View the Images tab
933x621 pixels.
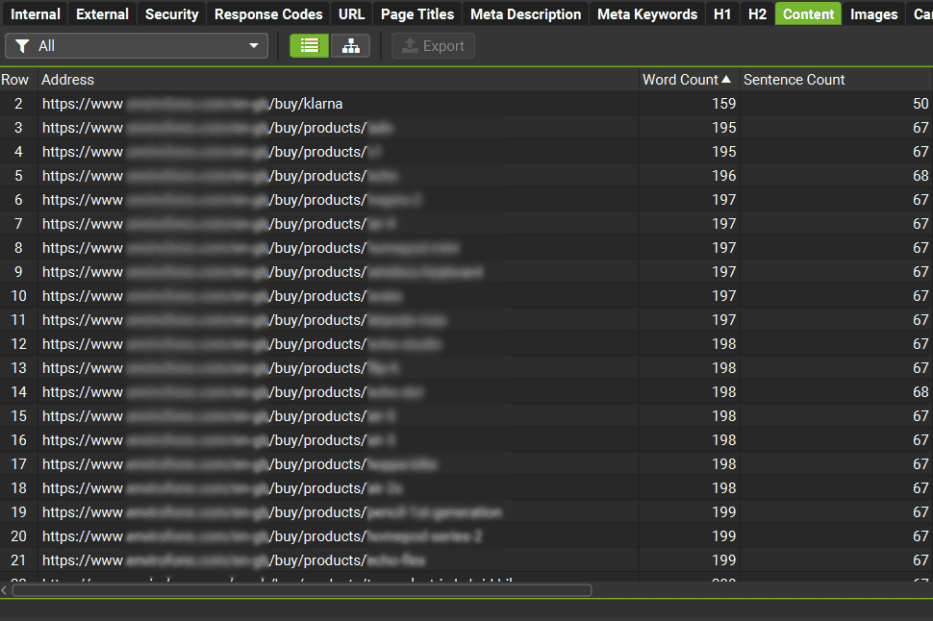click(872, 13)
